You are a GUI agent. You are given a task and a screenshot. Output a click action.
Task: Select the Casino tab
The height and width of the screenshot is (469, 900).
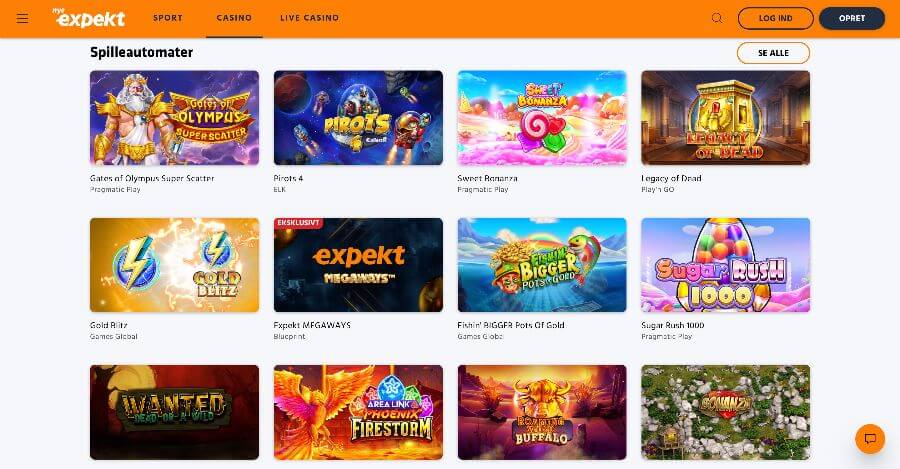(234, 18)
